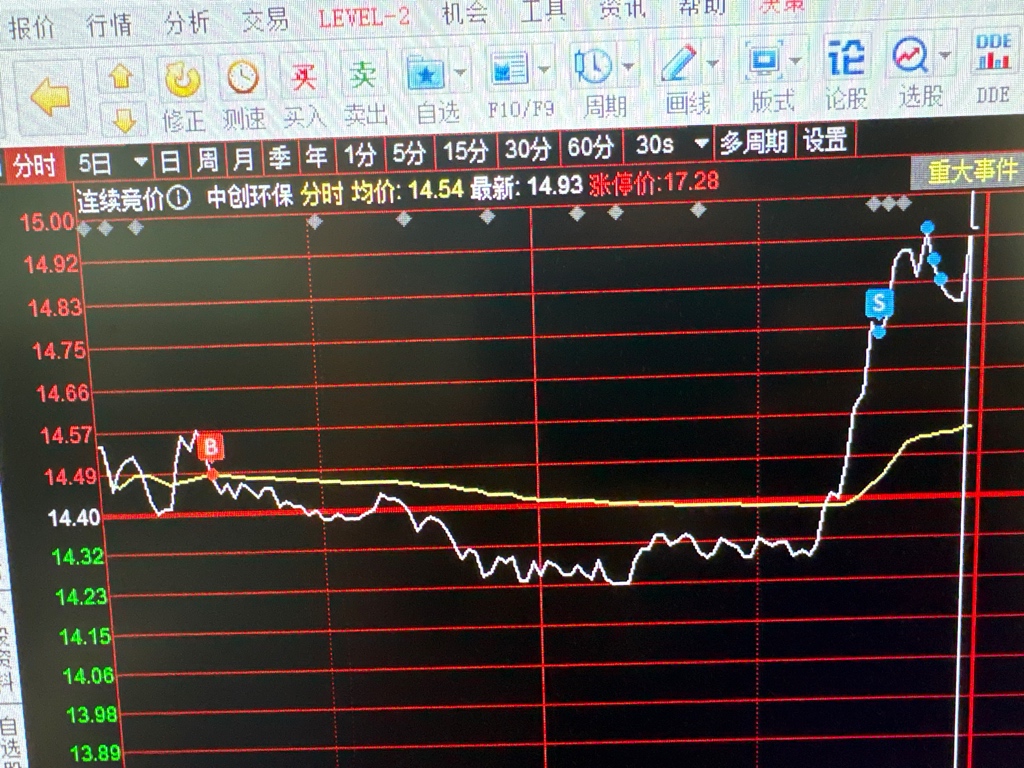1024x768 pixels.
Task: Select the 1分 period tab
Action: pyautogui.click(x=360, y=155)
